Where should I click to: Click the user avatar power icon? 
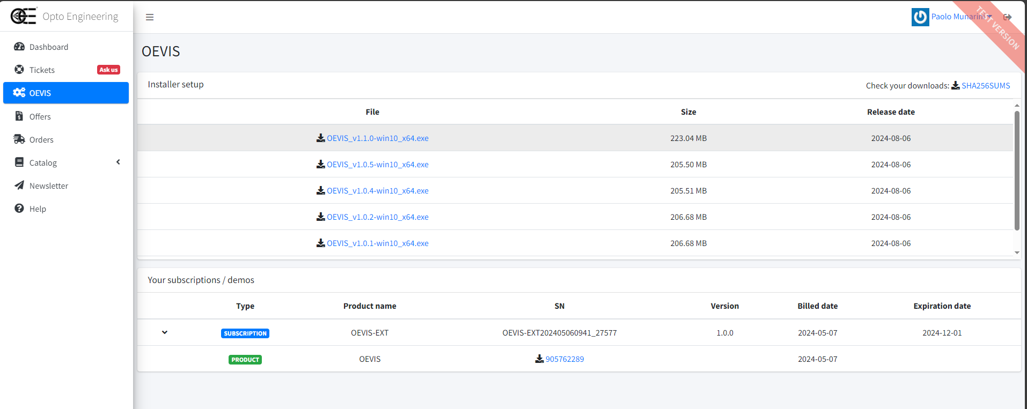[x=920, y=17]
